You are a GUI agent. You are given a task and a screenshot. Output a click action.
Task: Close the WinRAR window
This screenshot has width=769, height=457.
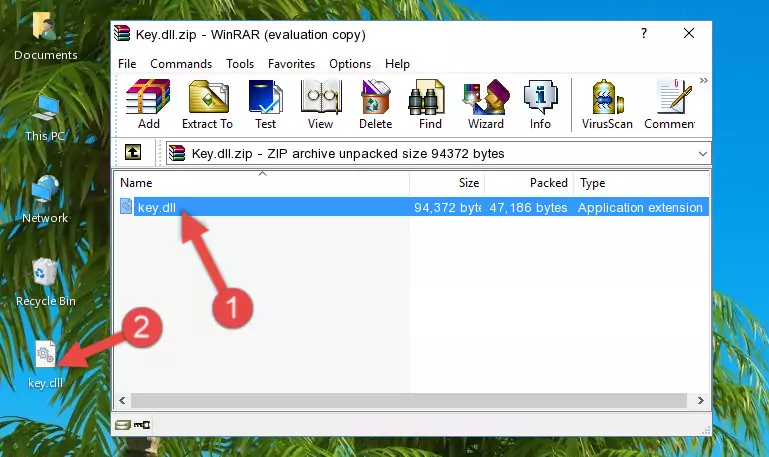click(x=689, y=33)
